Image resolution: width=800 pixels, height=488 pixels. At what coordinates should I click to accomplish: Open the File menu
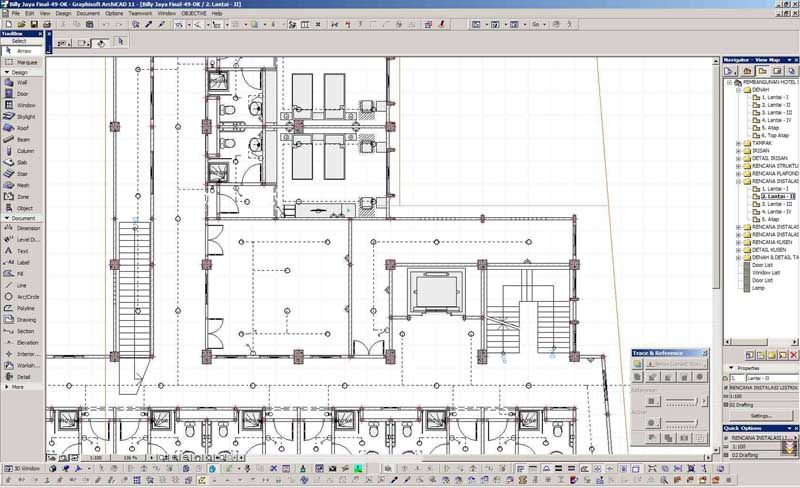(x=16, y=13)
